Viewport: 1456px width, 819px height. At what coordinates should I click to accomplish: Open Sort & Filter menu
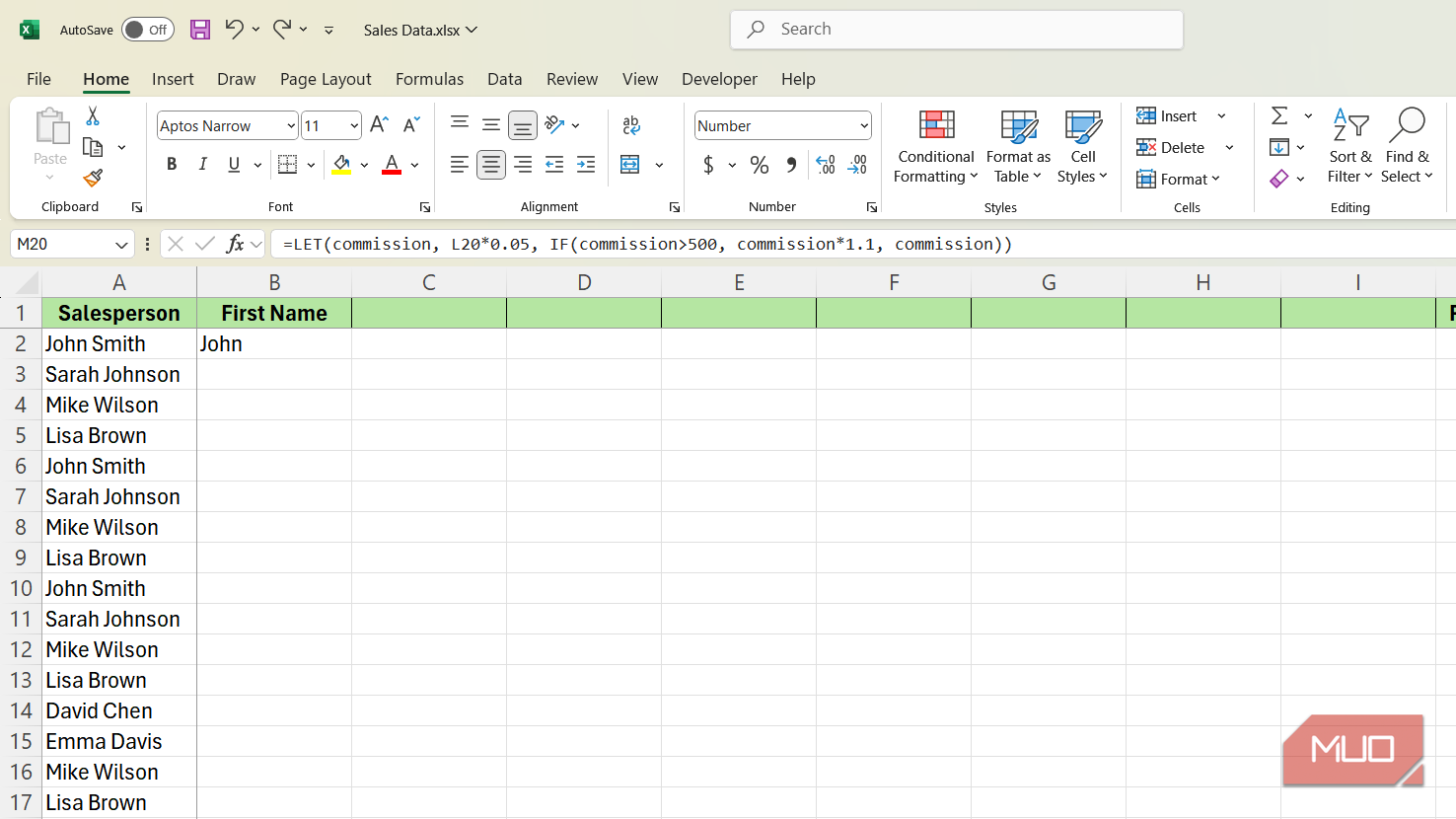pos(1349,146)
